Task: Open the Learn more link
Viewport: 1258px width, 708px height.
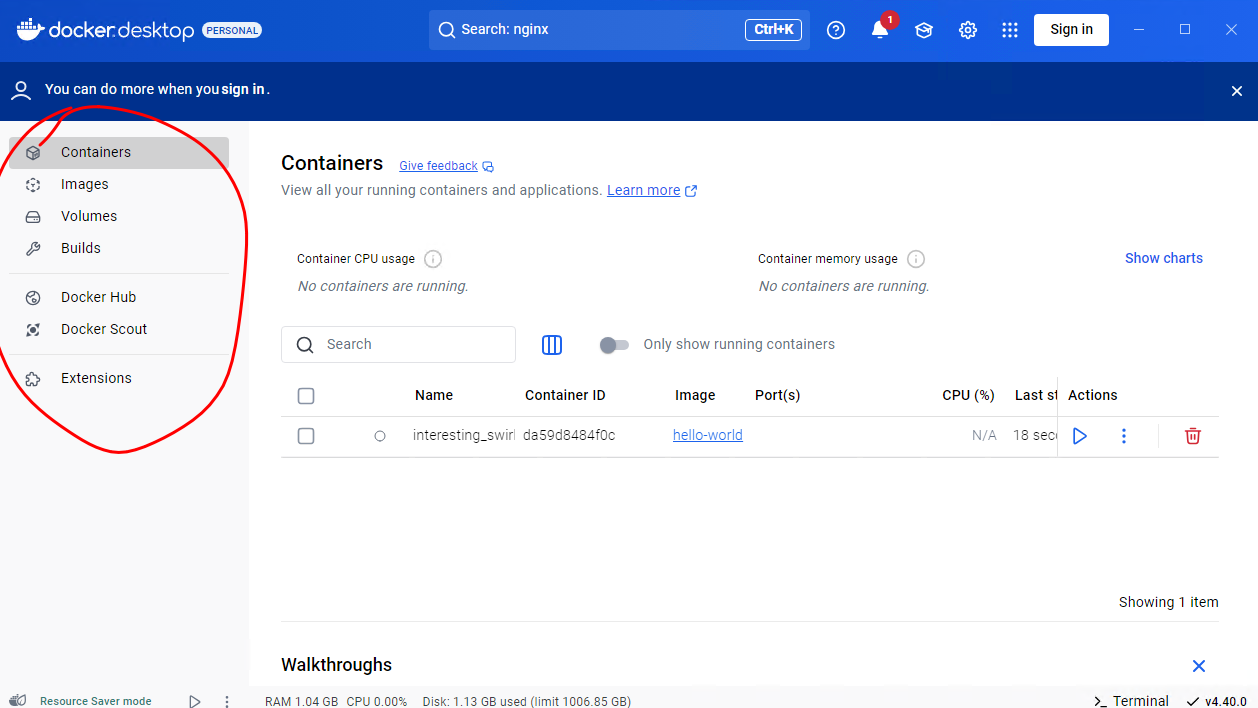Action: (x=652, y=190)
